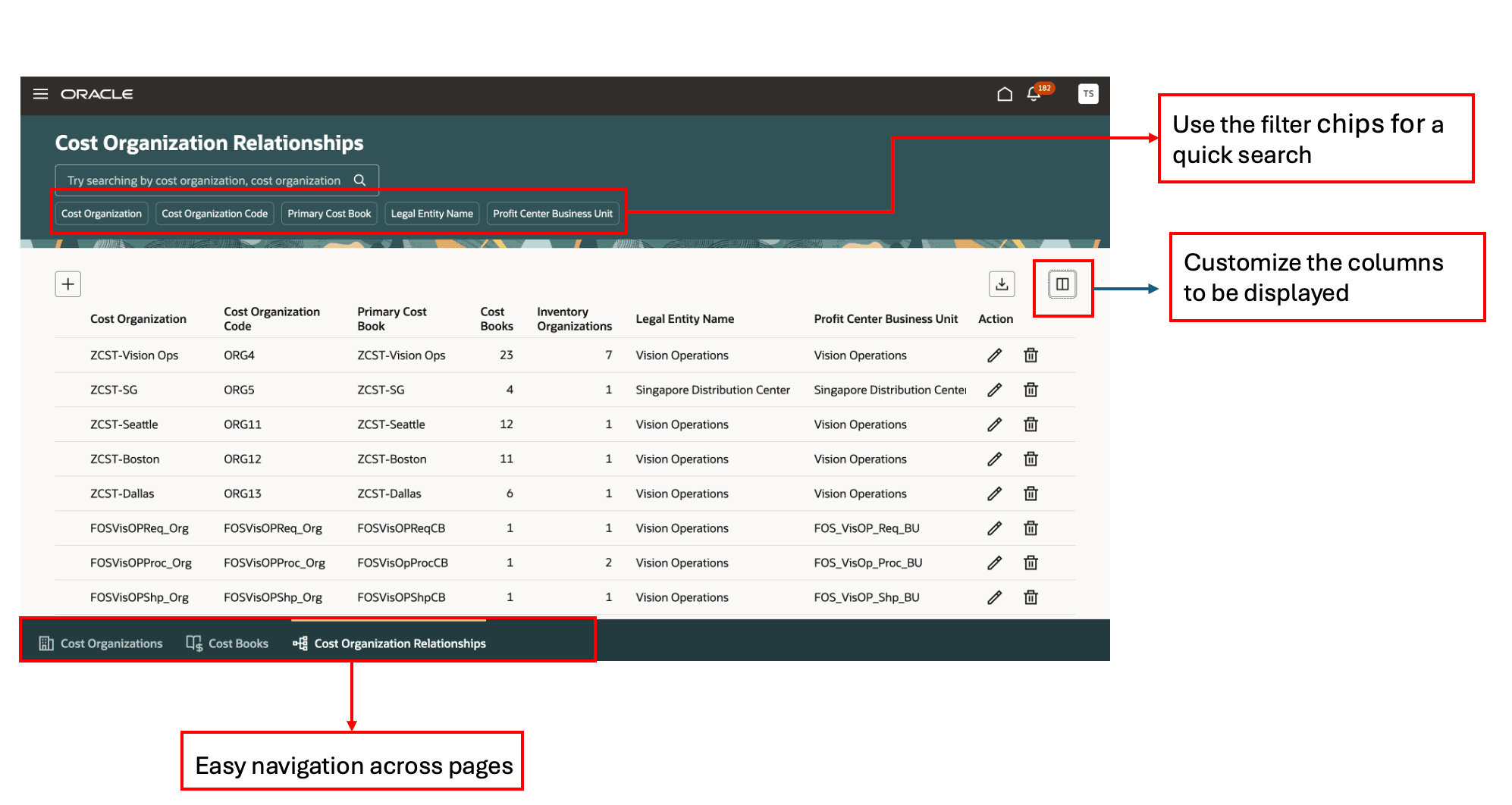Click the search magnifier icon
Viewport: 1512px width, 805px height.
pos(359,180)
